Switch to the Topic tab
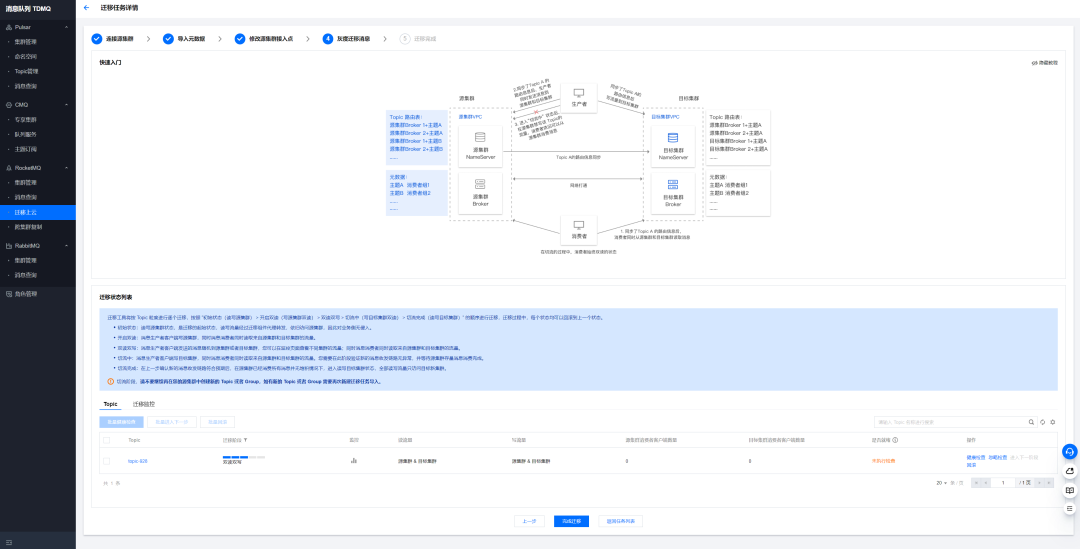The width and height of the screenshot is (1080, 549). [x=110, y=404]
